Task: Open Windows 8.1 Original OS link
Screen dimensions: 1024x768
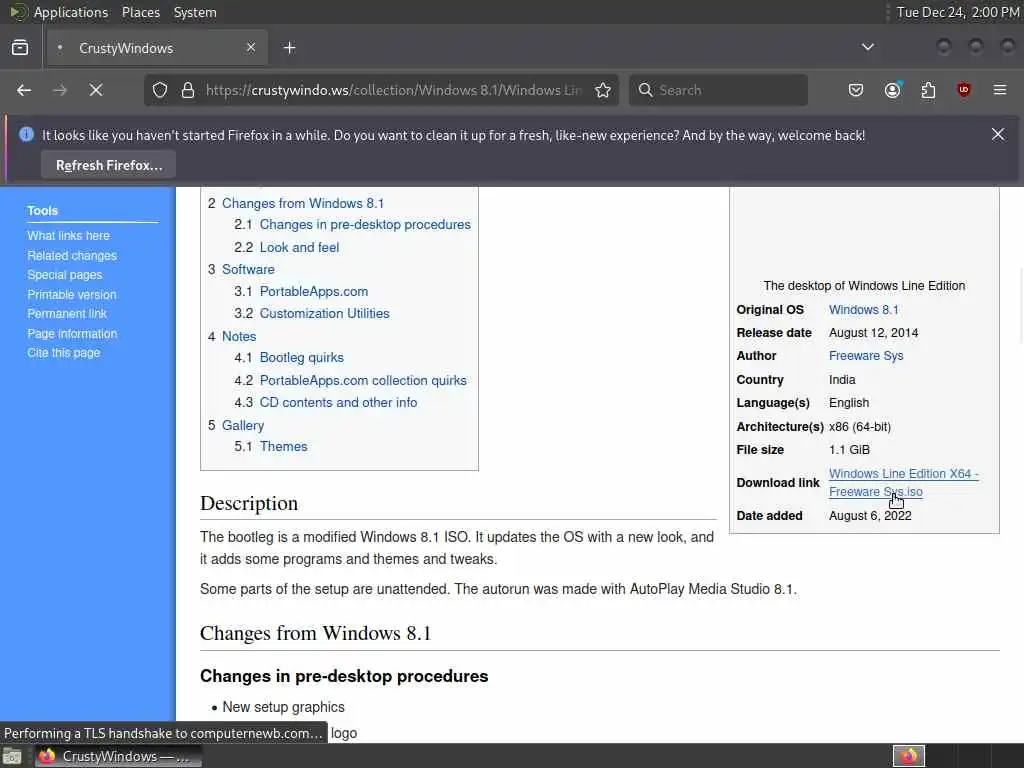Action: [863, 310]
